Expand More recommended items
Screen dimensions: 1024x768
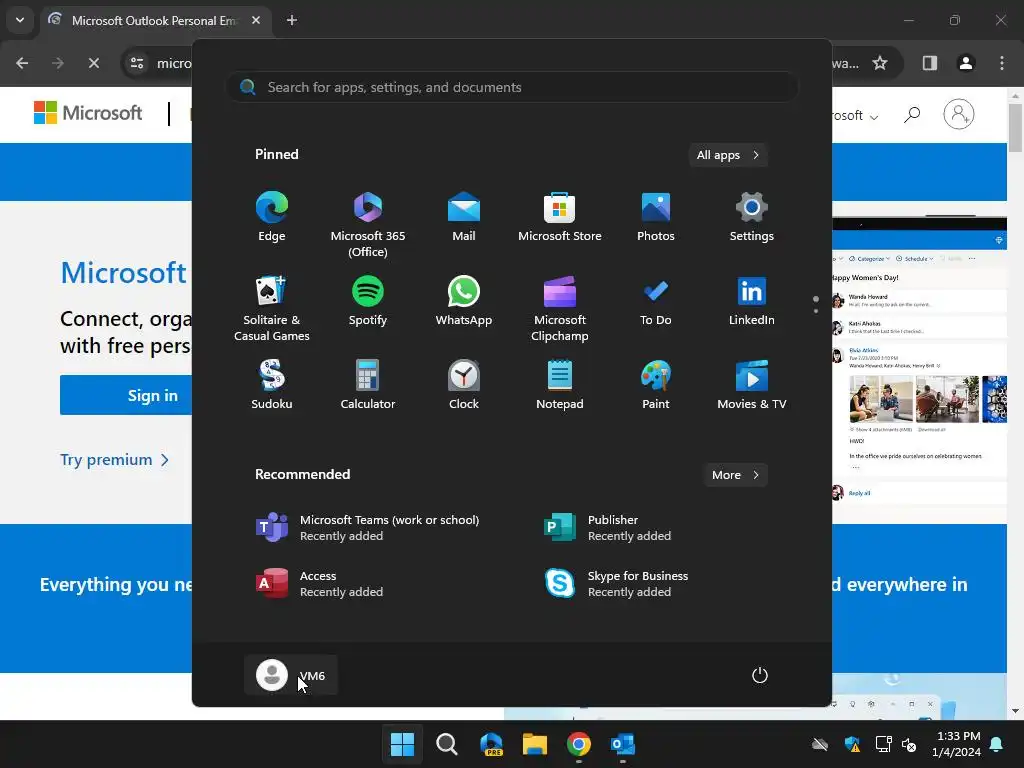point(735,475)
